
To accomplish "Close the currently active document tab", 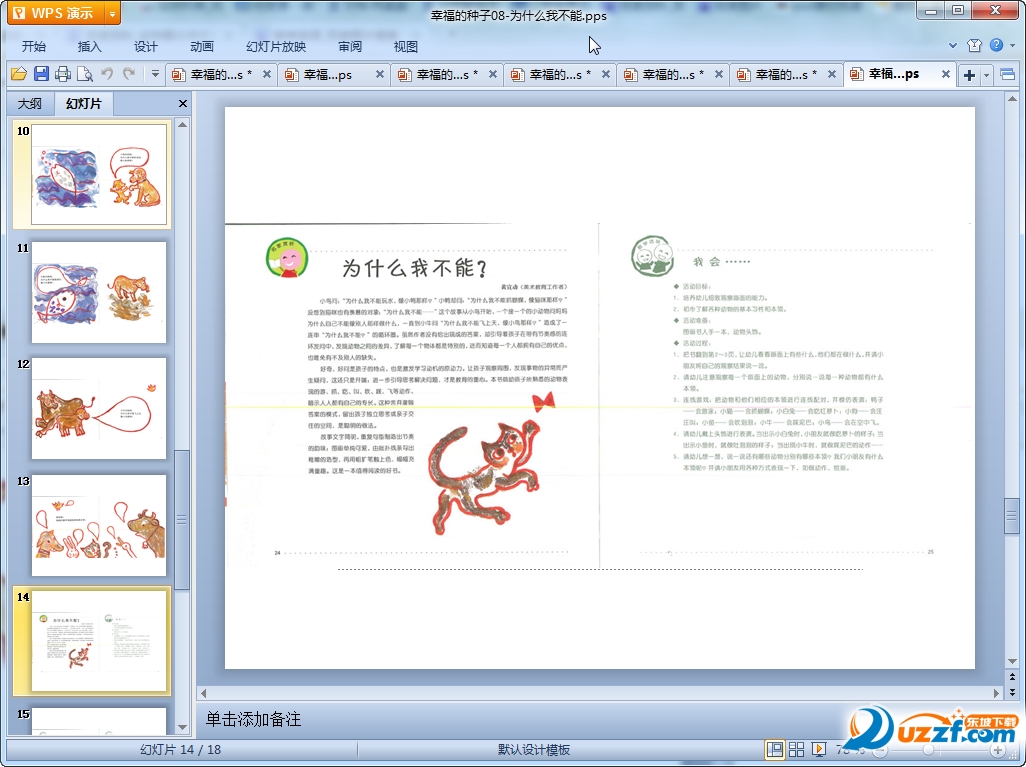I will pos(946,75).
